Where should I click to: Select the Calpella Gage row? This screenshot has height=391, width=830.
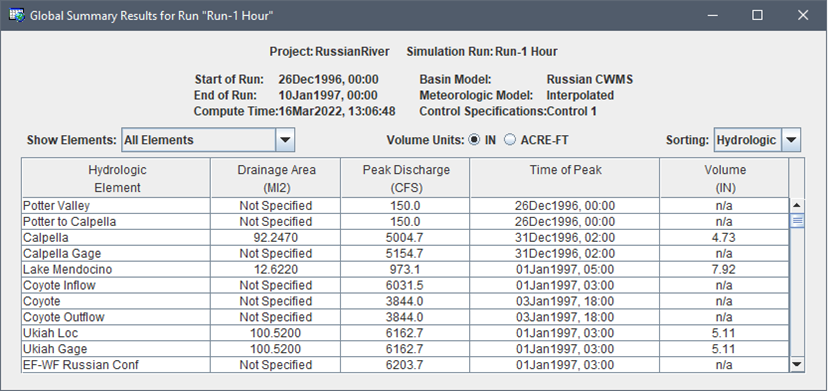[405, 253]
